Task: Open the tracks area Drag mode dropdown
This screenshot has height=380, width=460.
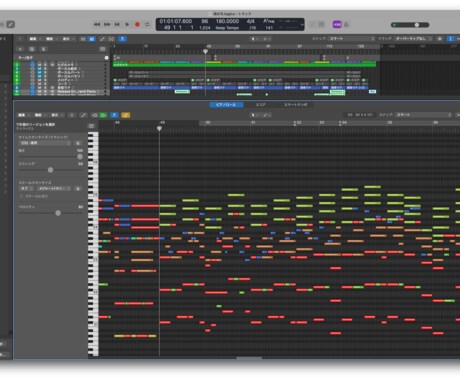Action: (x=413, y=39)
